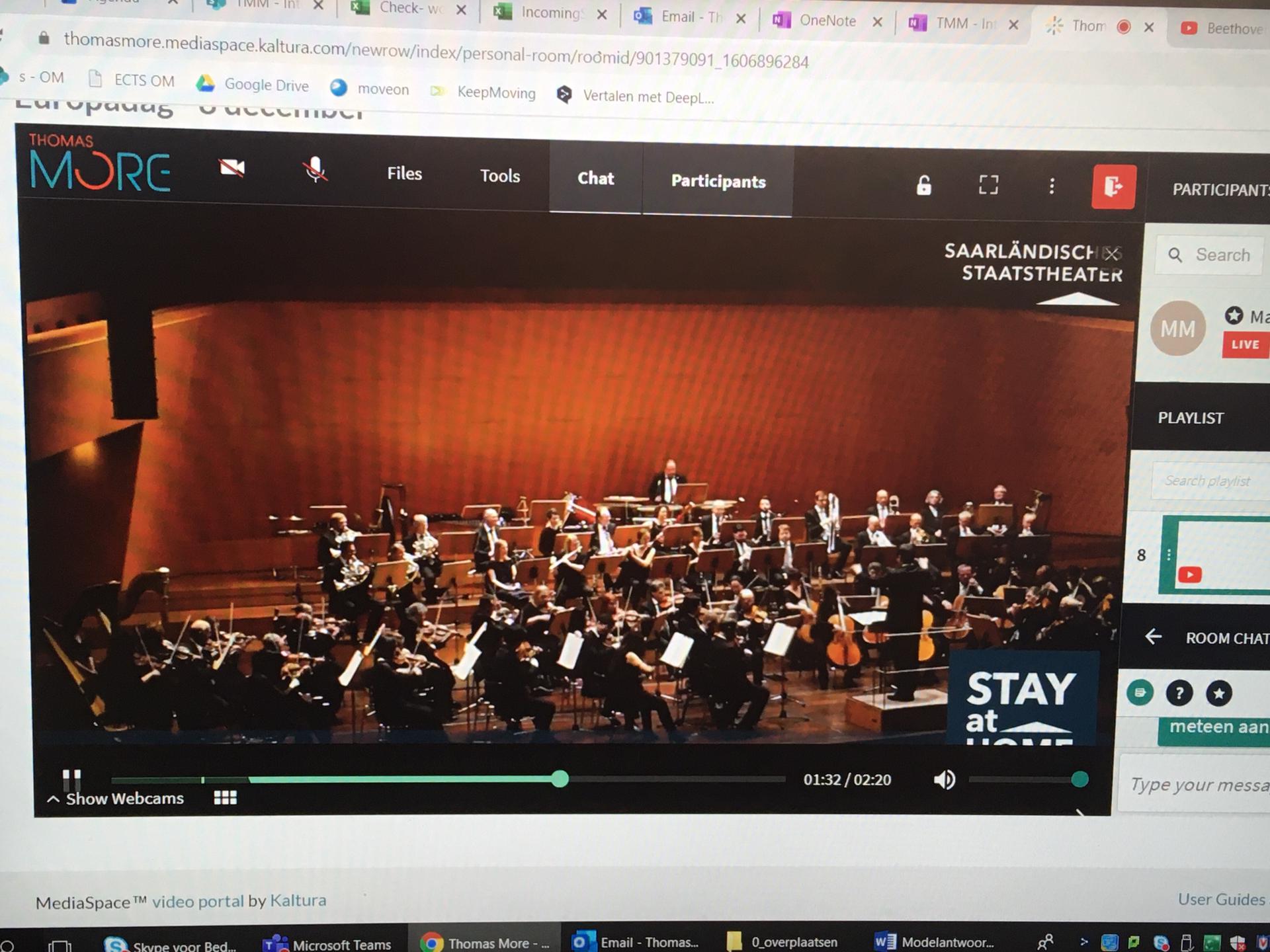1270x952 pixels.
Task: Enter fullscreen mode
Action: coord(988,185)
